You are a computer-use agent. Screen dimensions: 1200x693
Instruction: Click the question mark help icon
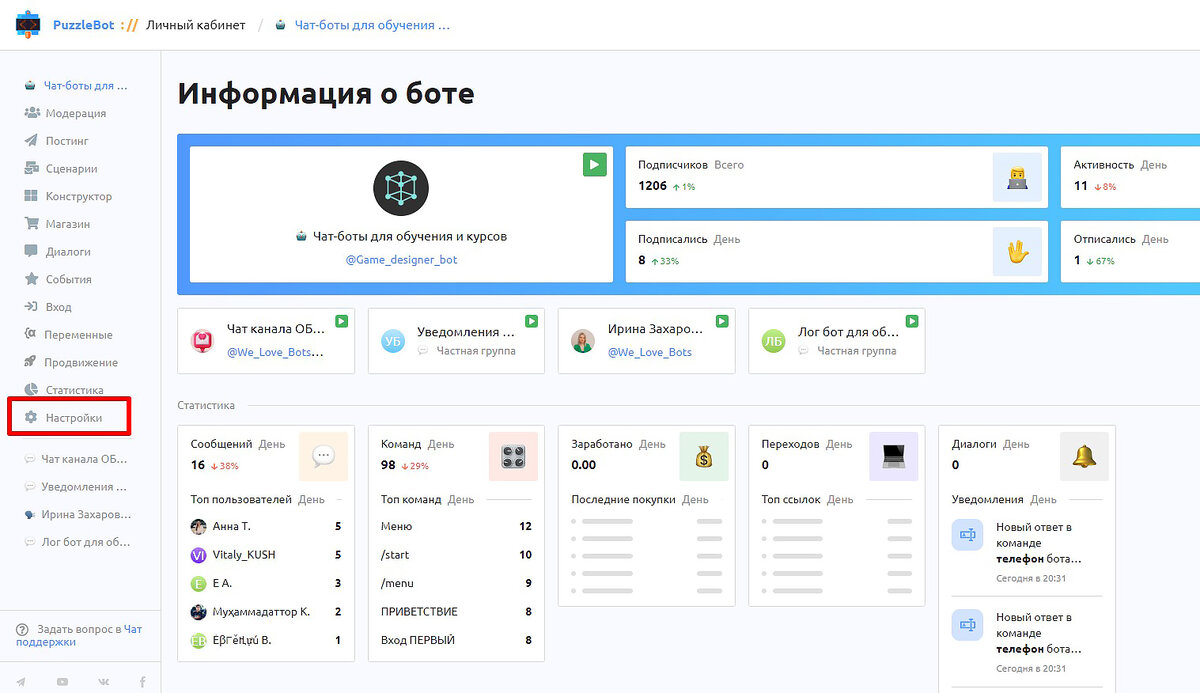[x=22, y=630]
